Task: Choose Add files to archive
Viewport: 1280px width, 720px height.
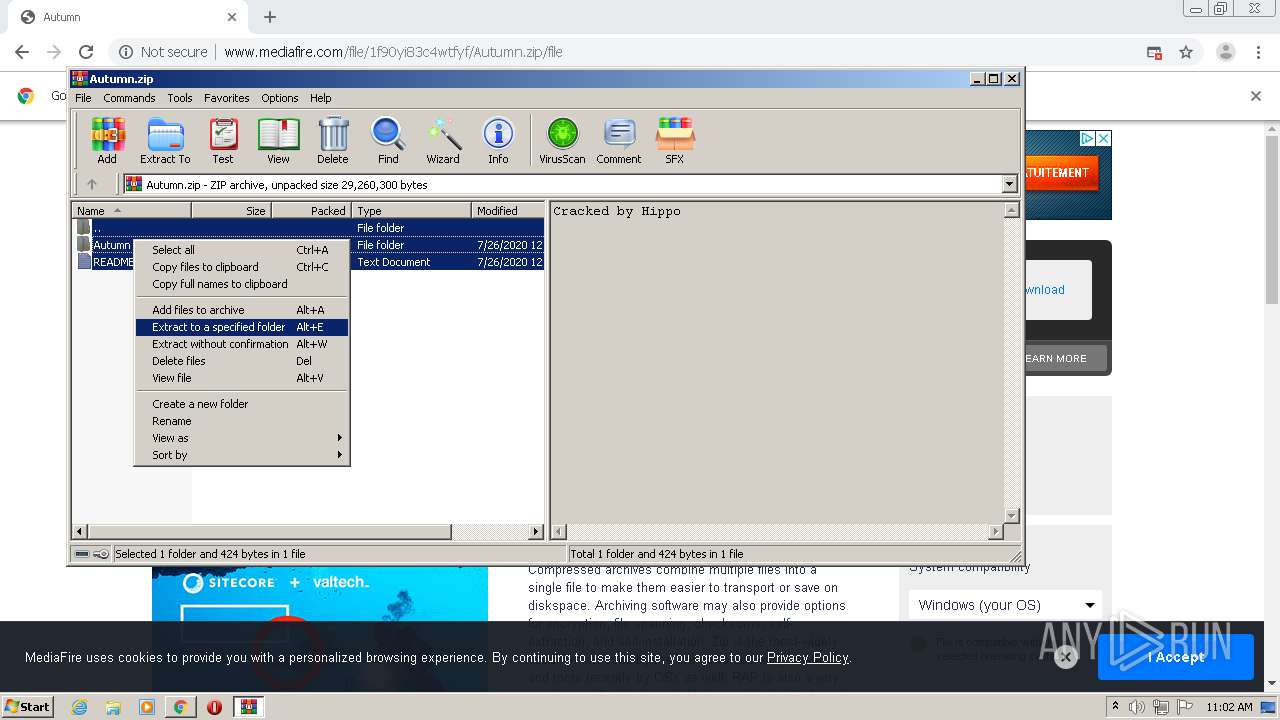Action: [242, 310]
